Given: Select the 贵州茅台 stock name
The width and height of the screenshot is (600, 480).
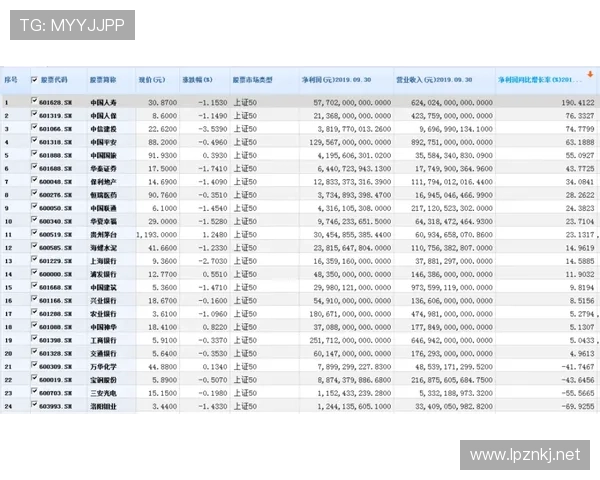Looking at the screenshot, I should [103, 234].
